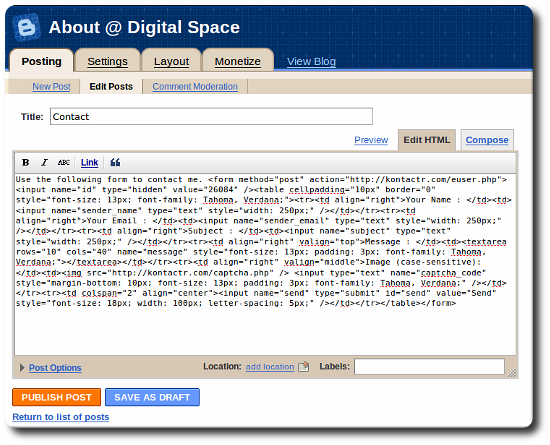Click the add location link
Screen dimensions: 550x445
click(x=270, y=367)
